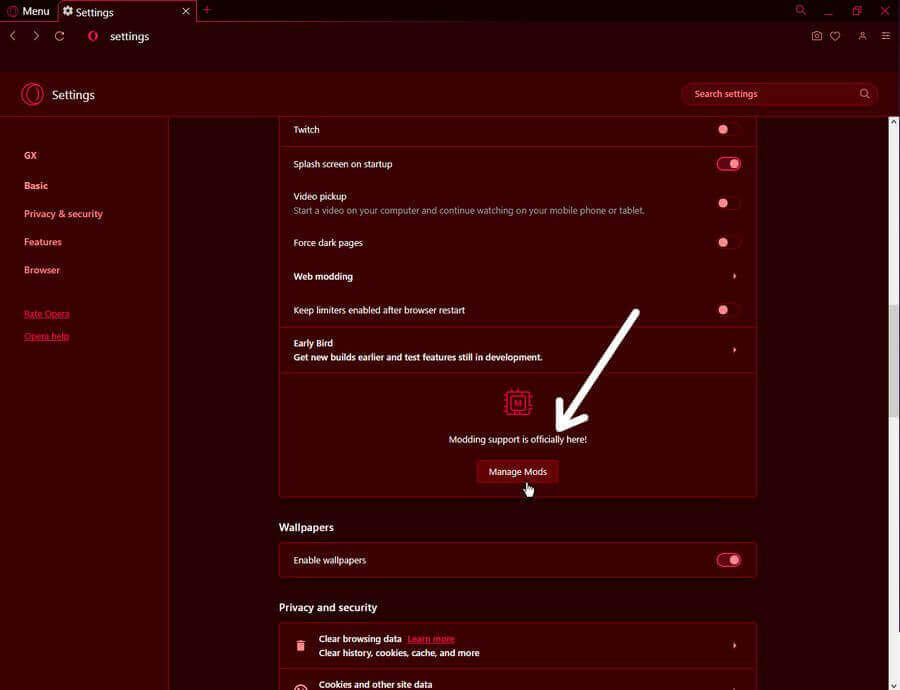The width and height of the screenshot is (900, 690).
Task: Click the Modding support is officially here text
Action: tap(517, 440)
